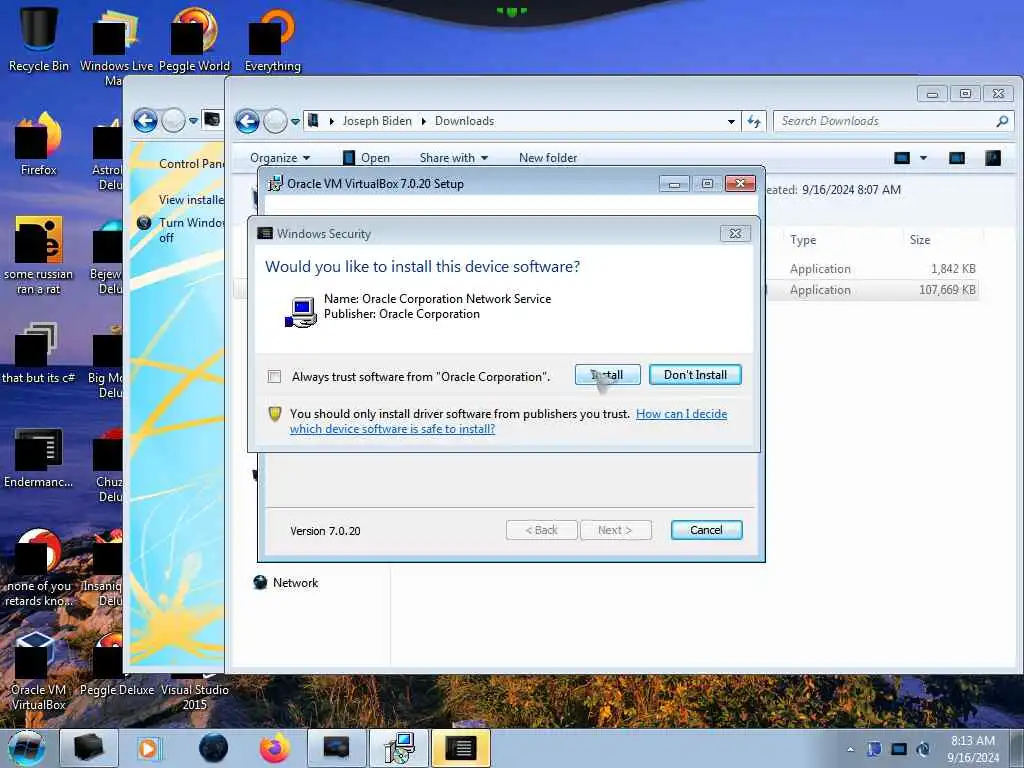Screen dimensions: 1024x768
Task: Click the Install button
Action: click(607, 375)
